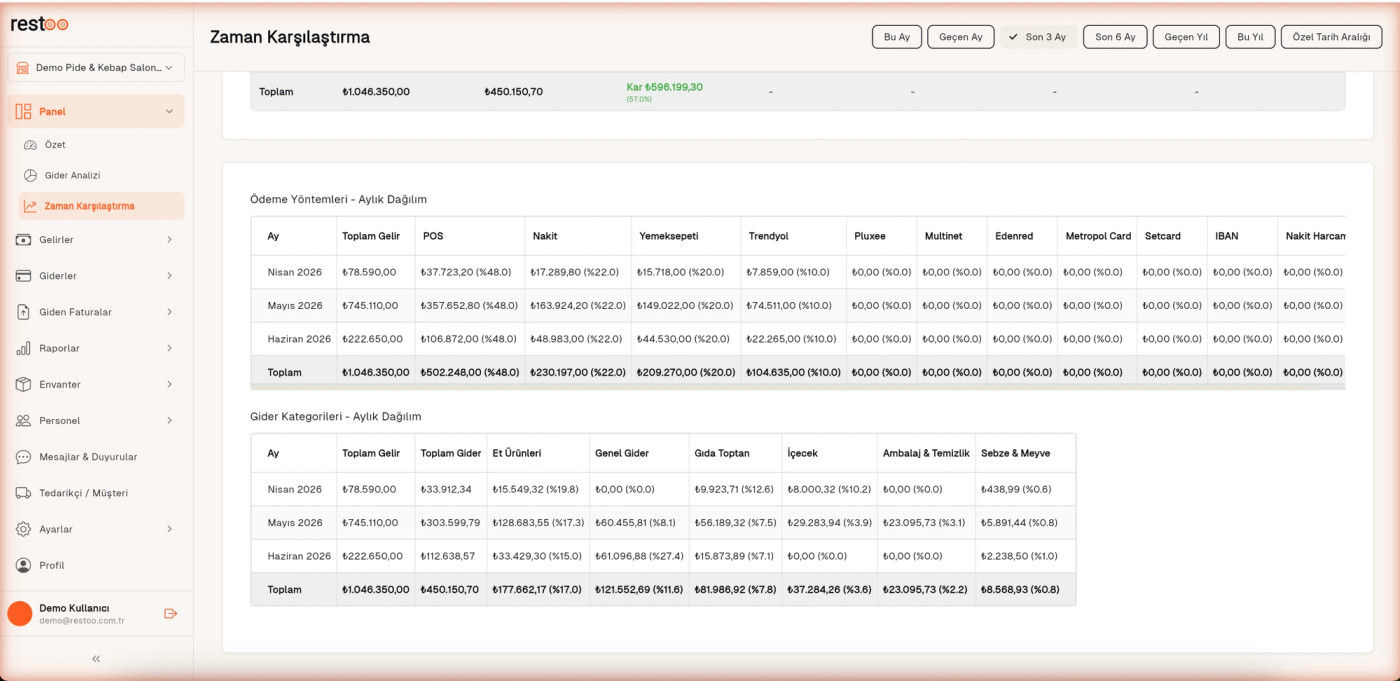Expand the Ayarlar submenu

coord(169,529)
